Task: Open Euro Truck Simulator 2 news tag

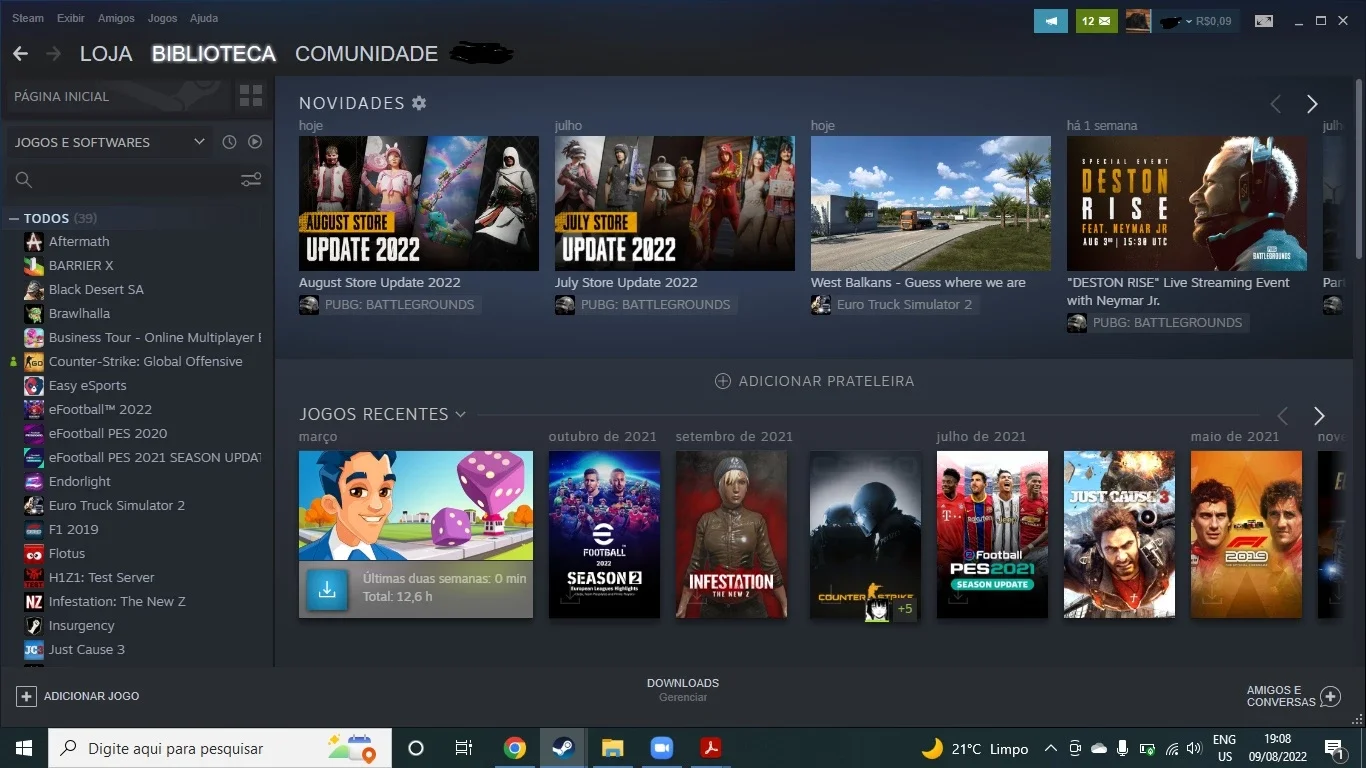Action: tap(894, 305)
